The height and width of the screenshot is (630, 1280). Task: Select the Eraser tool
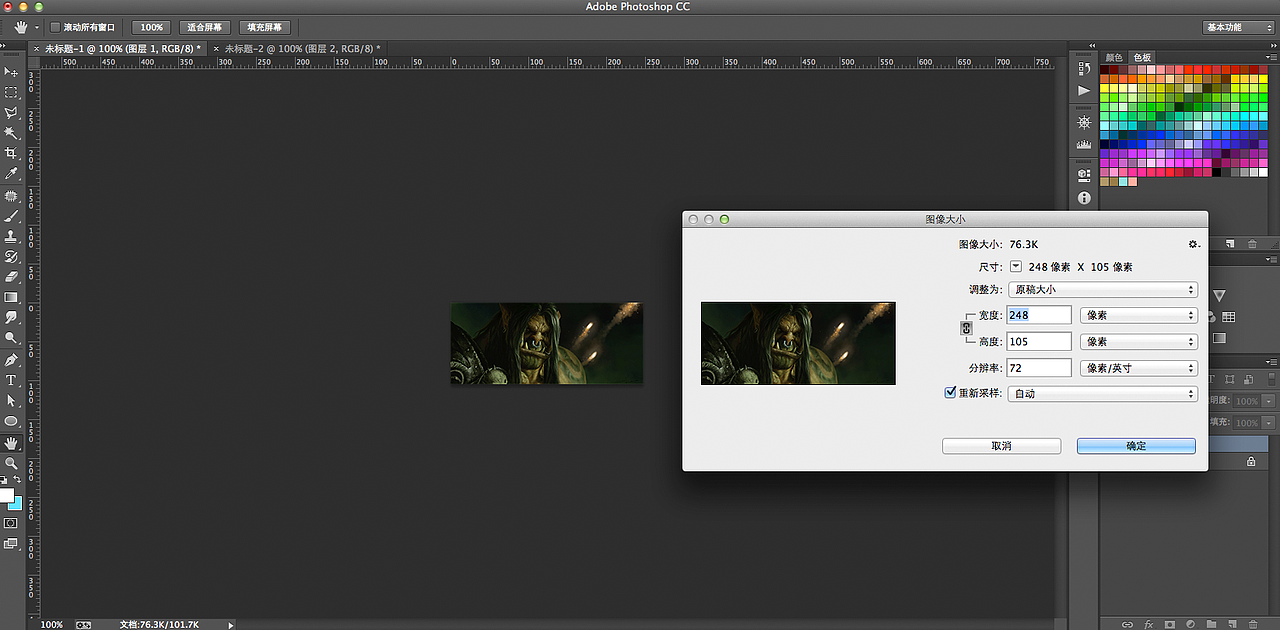pos(11,277)
